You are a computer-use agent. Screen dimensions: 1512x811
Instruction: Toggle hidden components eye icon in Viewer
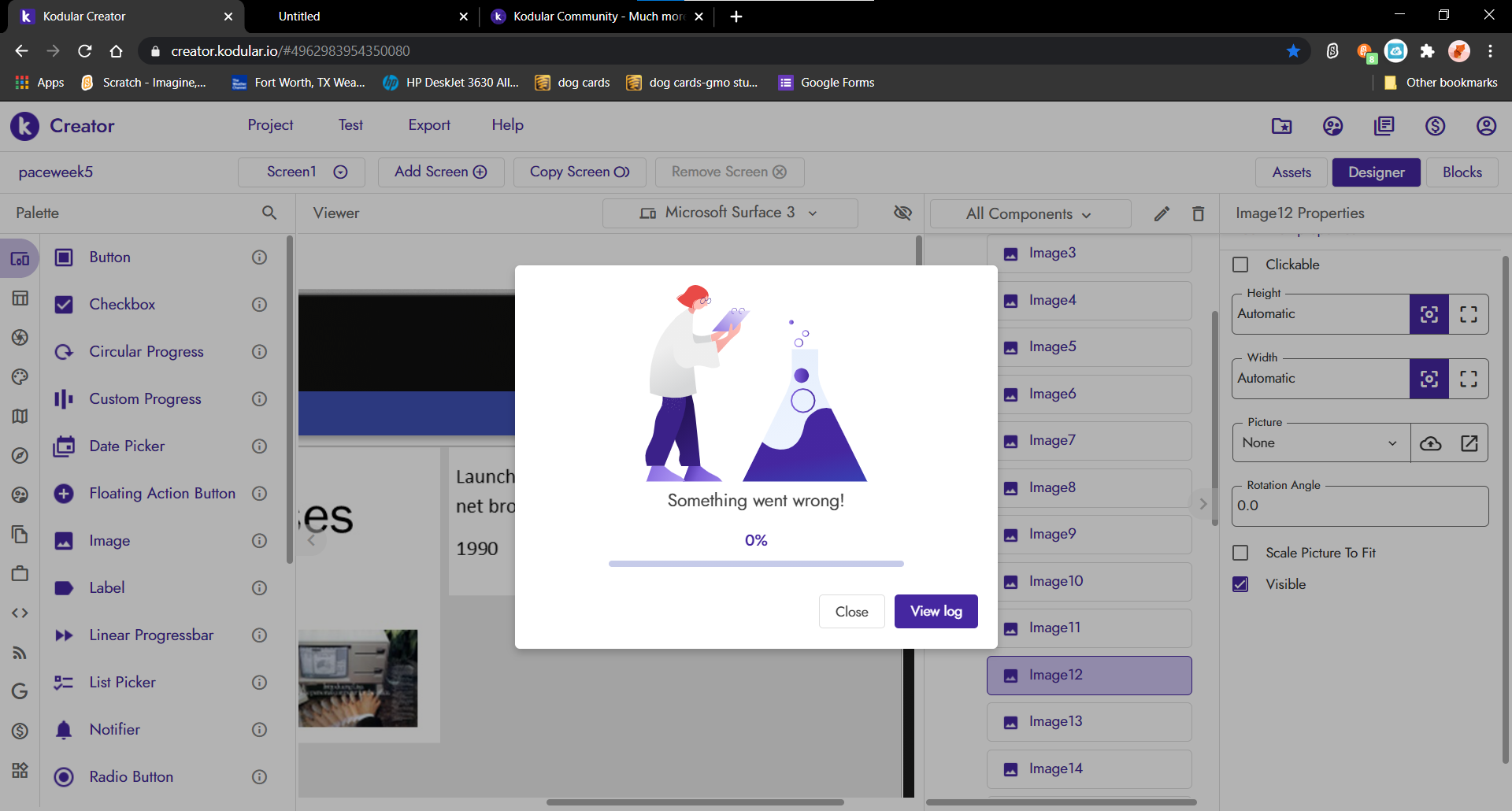coord(902,213)
